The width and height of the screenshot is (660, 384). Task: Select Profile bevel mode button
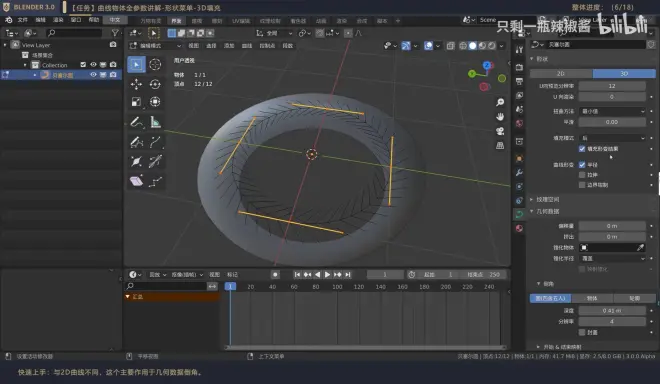tap(634, 298)
